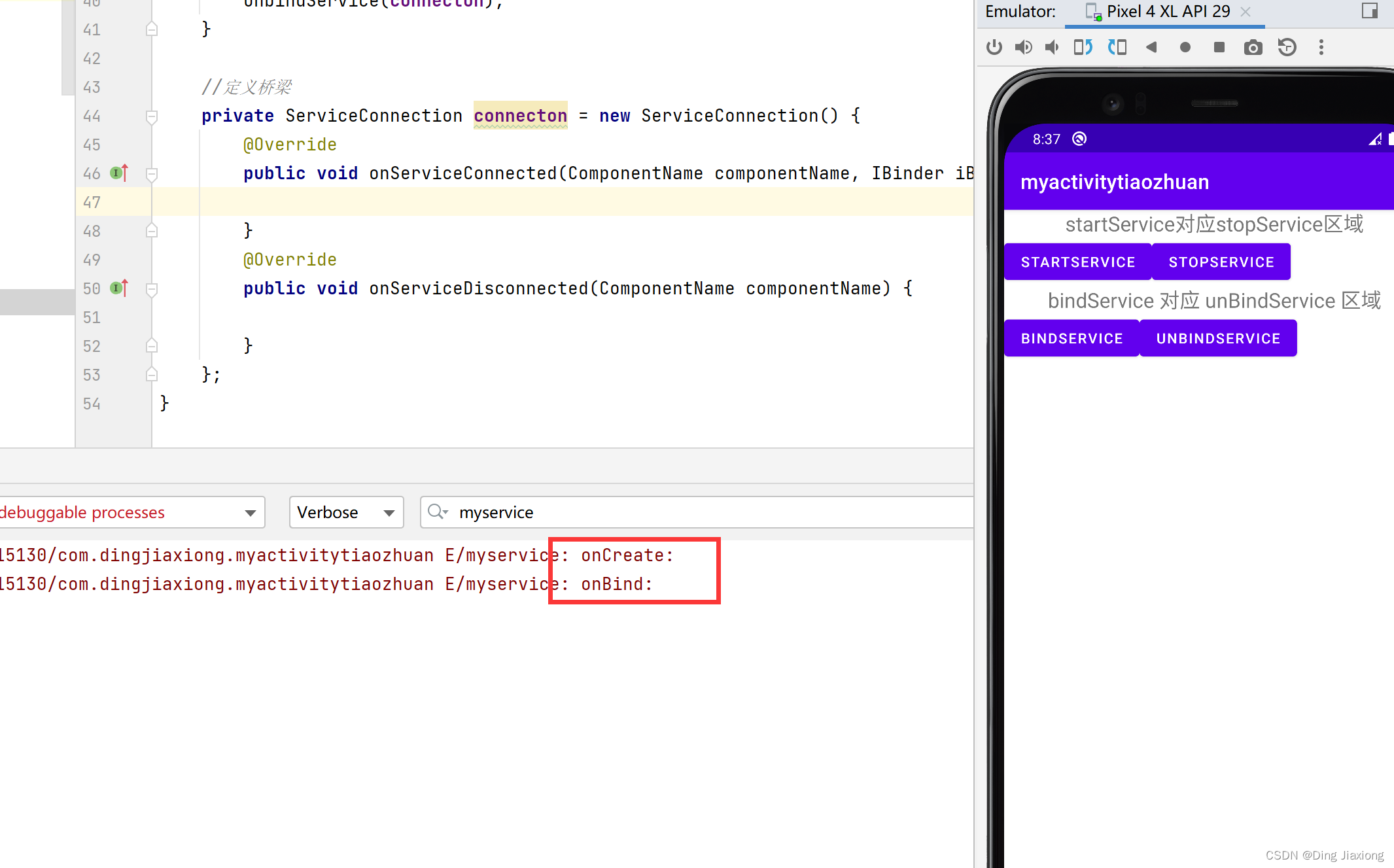
Task: Click the onBind logcat line
Action: [327, 584]
